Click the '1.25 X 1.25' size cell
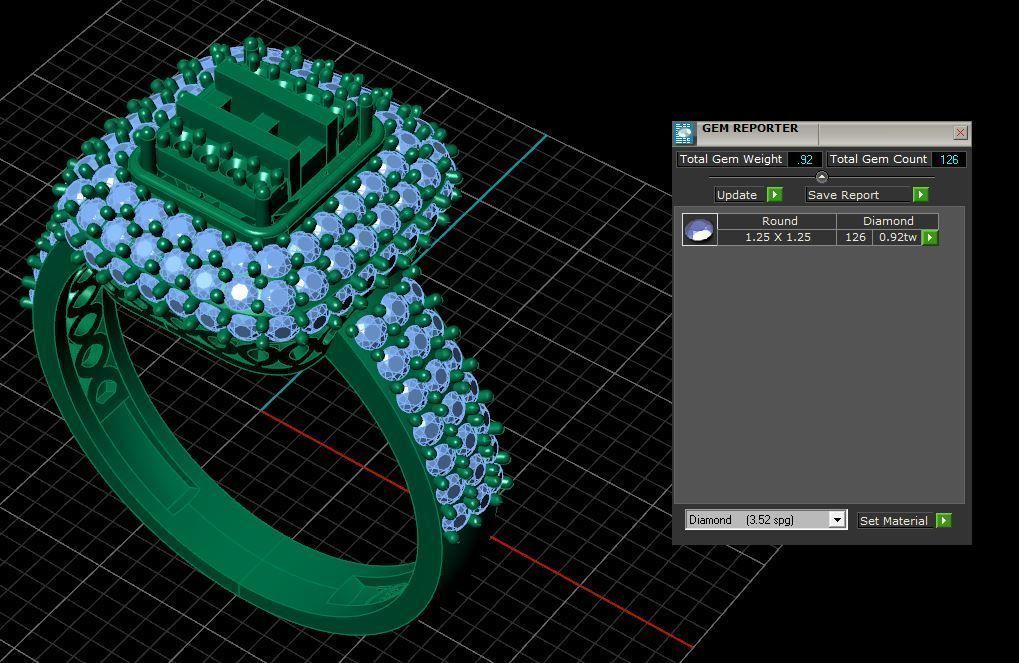The height and width of the screenshot is (663, 1019). pos(777,237)
